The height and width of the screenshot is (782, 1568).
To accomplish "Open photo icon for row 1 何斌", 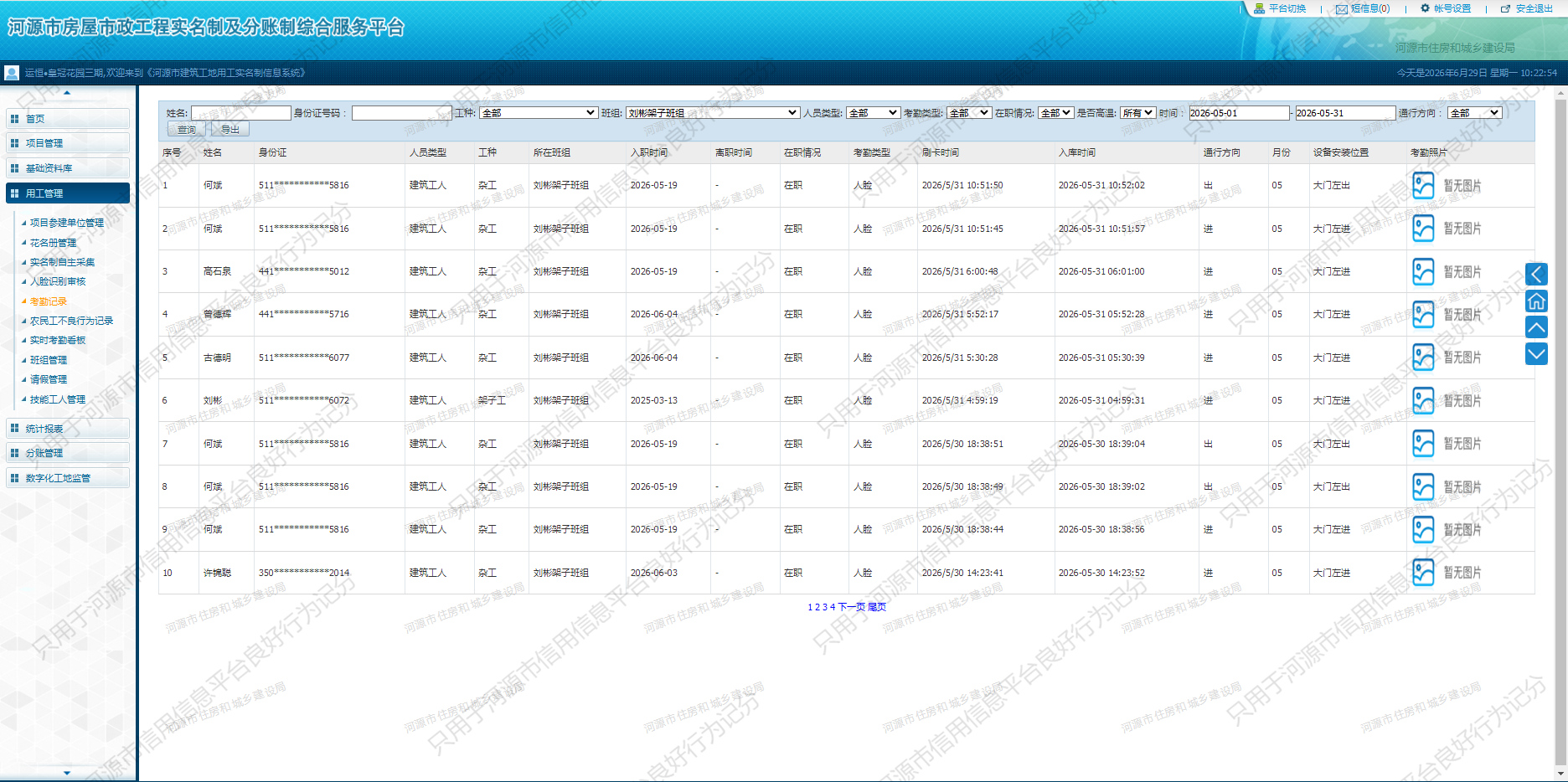I will (x=1423, y=185).
